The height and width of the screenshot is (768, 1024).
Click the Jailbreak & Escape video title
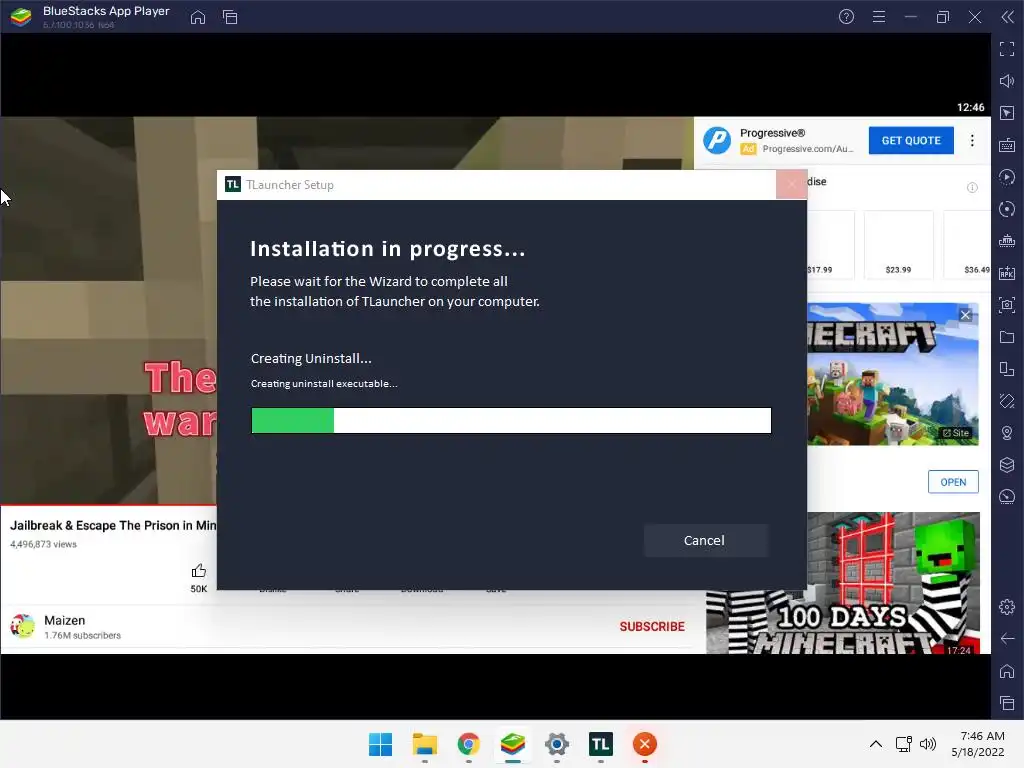click(x=113, y=526)
